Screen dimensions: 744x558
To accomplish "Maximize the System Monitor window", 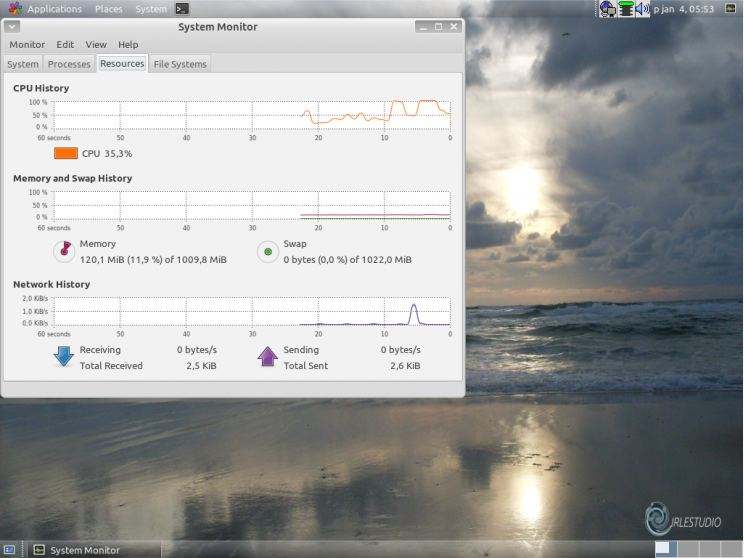I will click(x=438, y=27).
